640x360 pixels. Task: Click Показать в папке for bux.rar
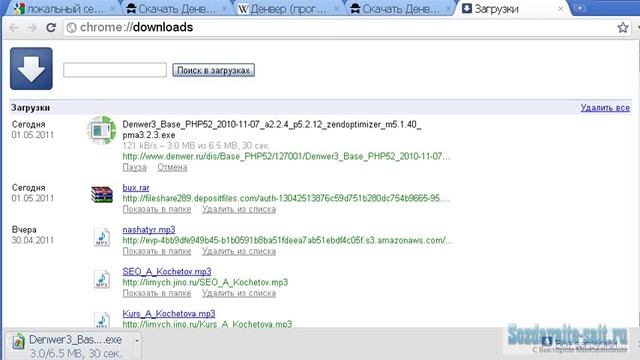coord(157,209)
